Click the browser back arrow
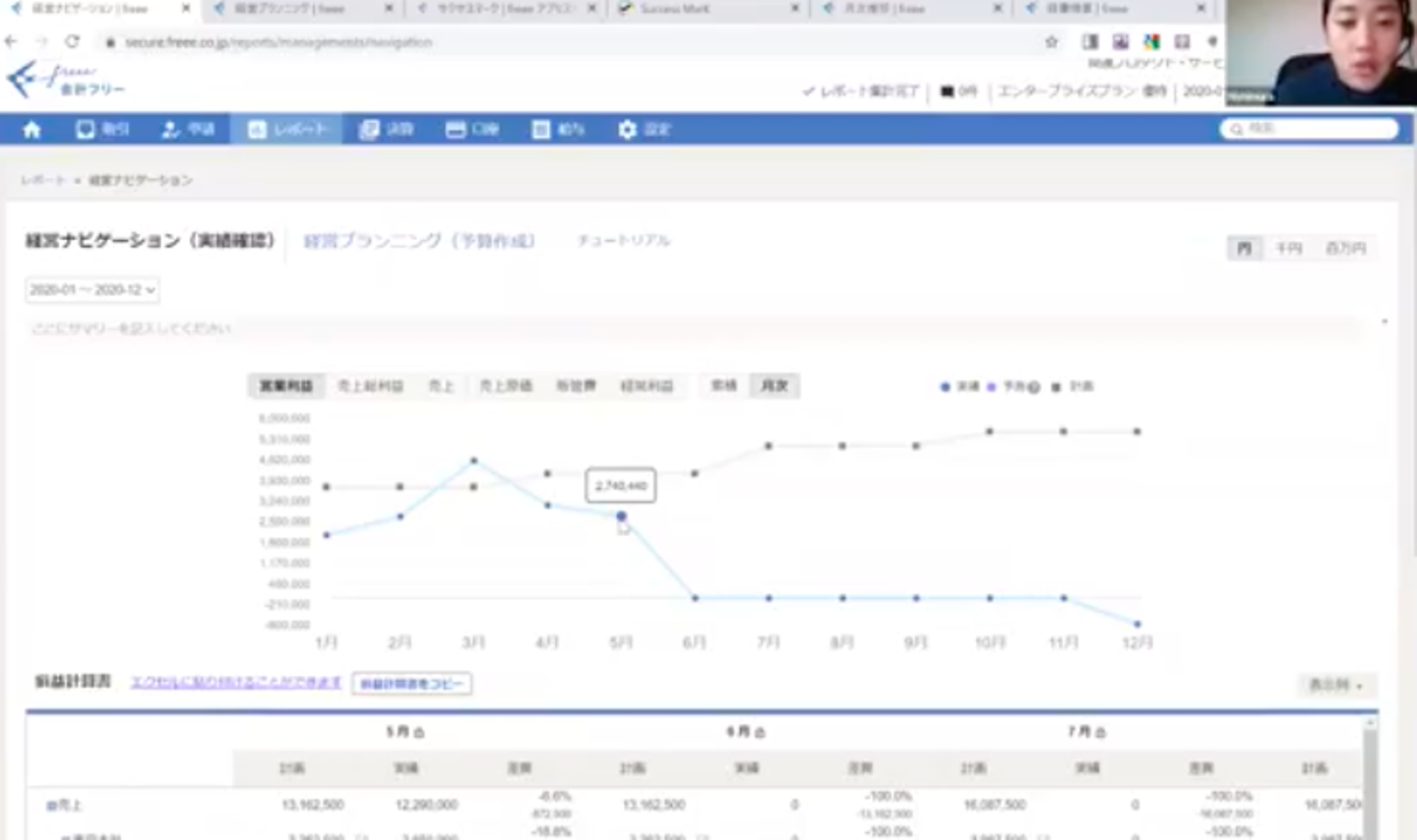The height and width of the screenshot is (840, 1417). click(x=11, y=41)
